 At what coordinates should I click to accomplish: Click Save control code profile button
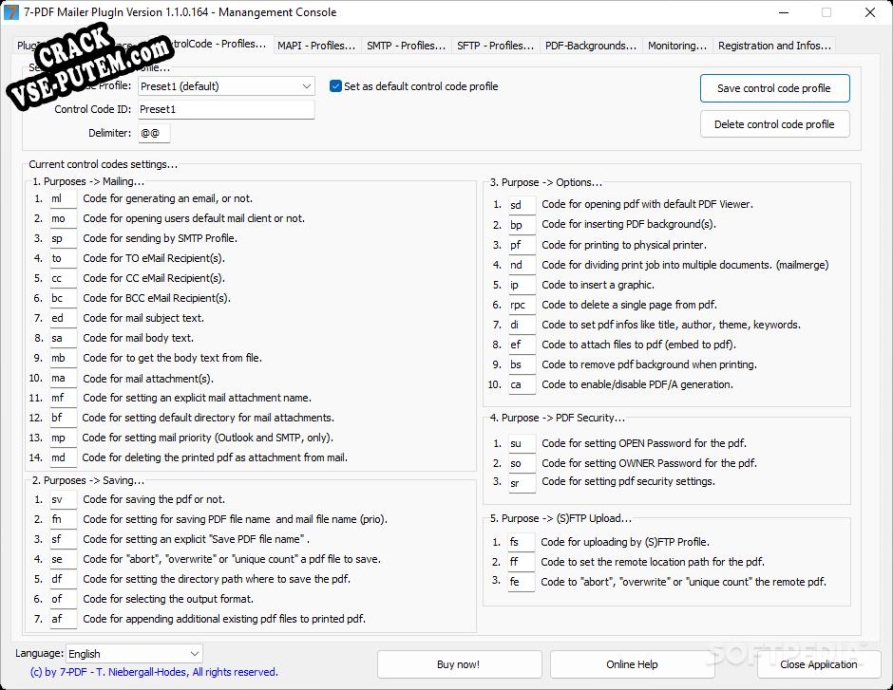coord(775,88)
